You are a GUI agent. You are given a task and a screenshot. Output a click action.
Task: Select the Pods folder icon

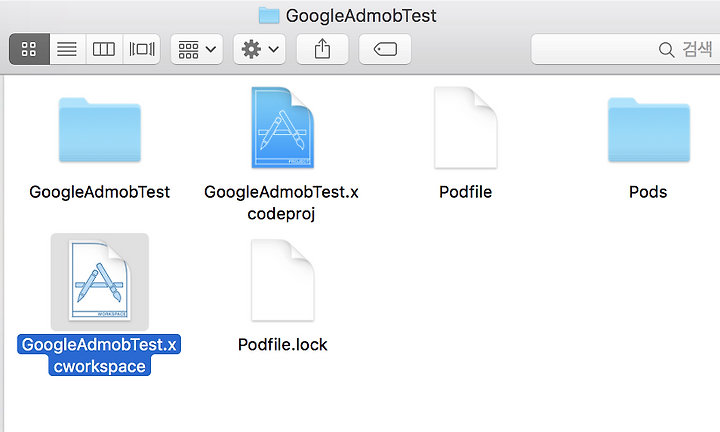[x=649, y=130]
